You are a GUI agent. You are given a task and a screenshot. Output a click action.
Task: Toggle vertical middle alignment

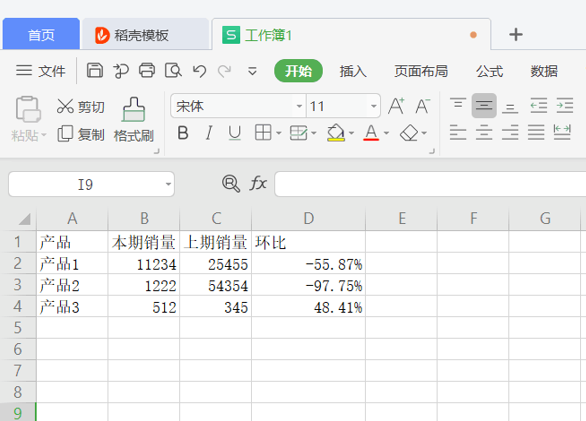[x=484, y=106]
